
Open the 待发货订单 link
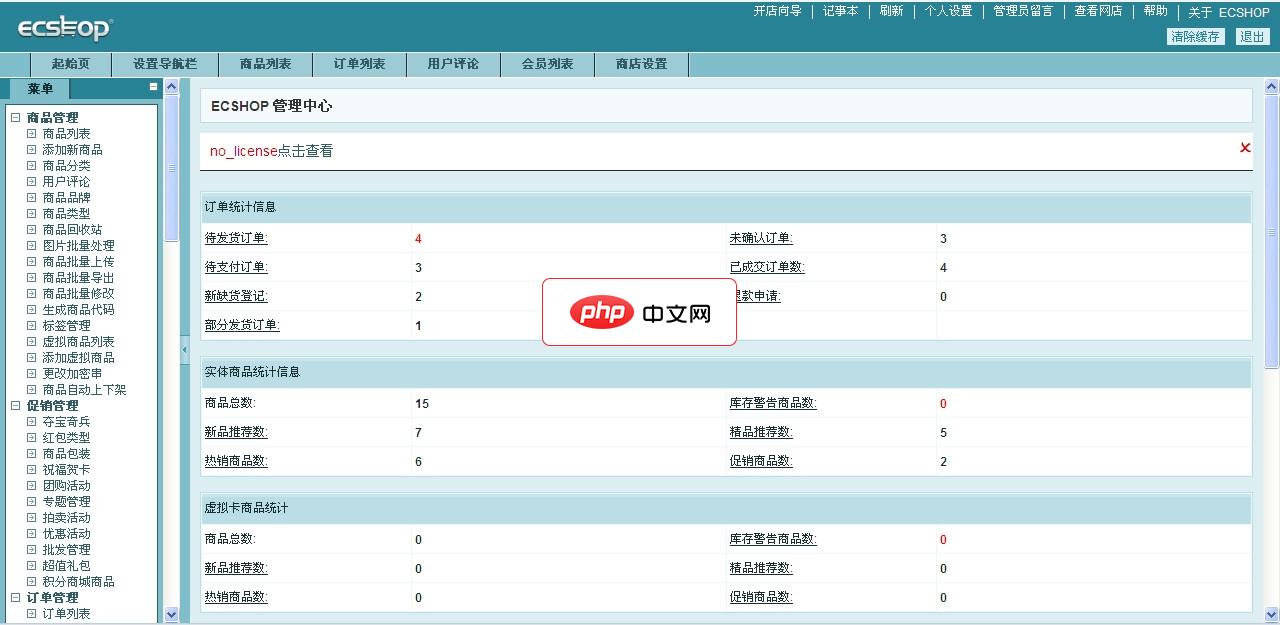click(x=234, y=238)
